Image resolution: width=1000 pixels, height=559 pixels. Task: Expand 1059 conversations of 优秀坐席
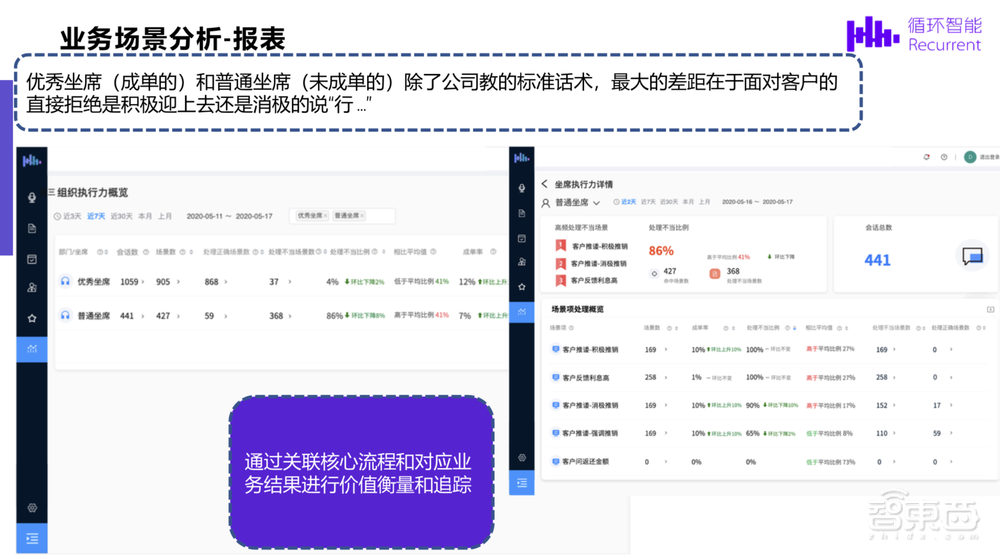(x=143, y=282)
